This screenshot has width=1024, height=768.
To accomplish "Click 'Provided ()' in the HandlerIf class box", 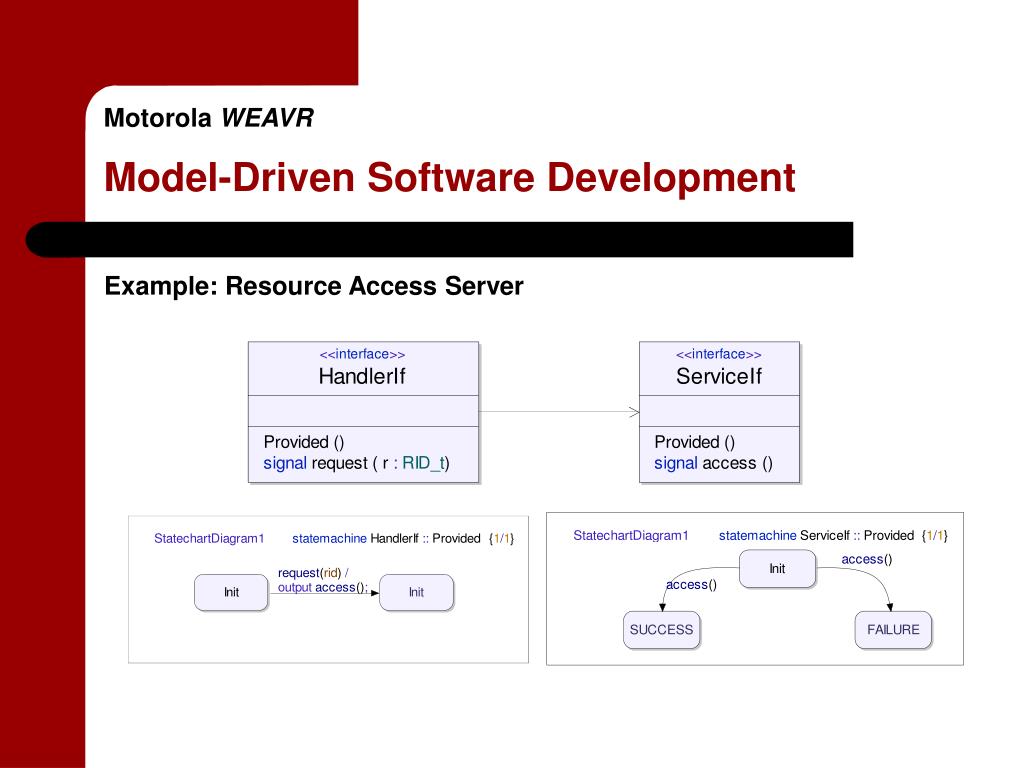I will [304, 442].
